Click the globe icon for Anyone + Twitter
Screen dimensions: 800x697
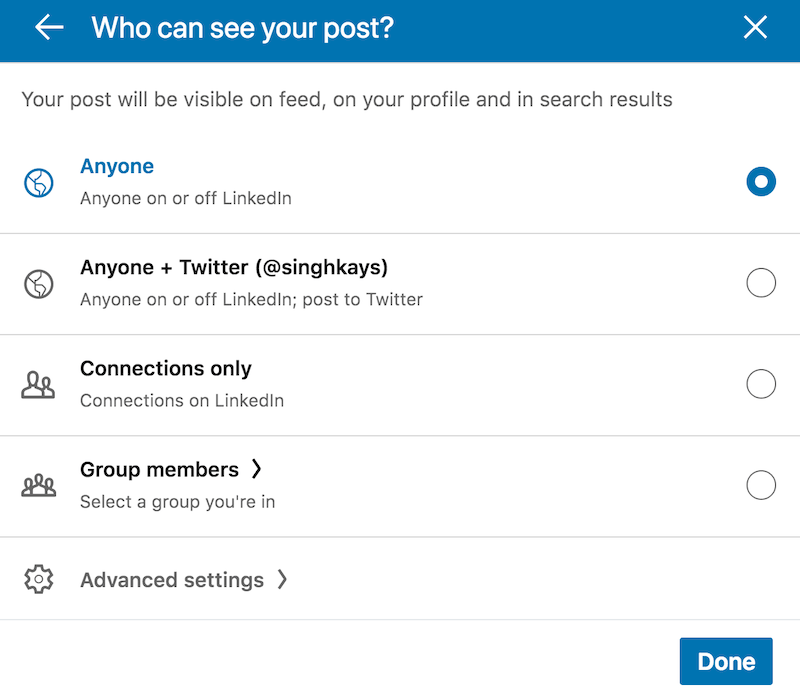pos(38,283)
